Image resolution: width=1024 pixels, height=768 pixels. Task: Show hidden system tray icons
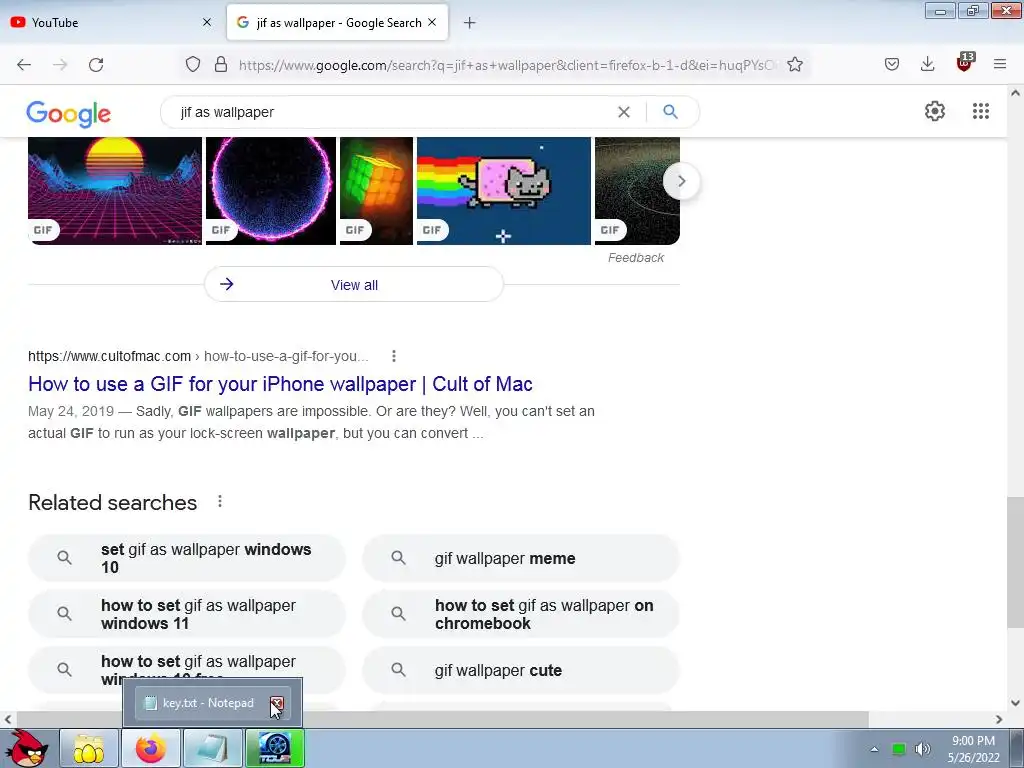point(874,749)
